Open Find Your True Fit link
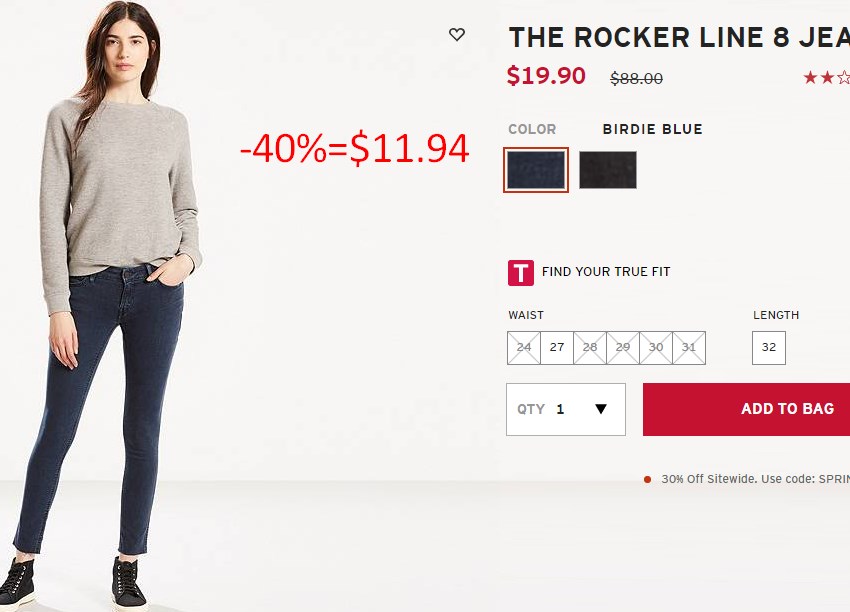 606,272
